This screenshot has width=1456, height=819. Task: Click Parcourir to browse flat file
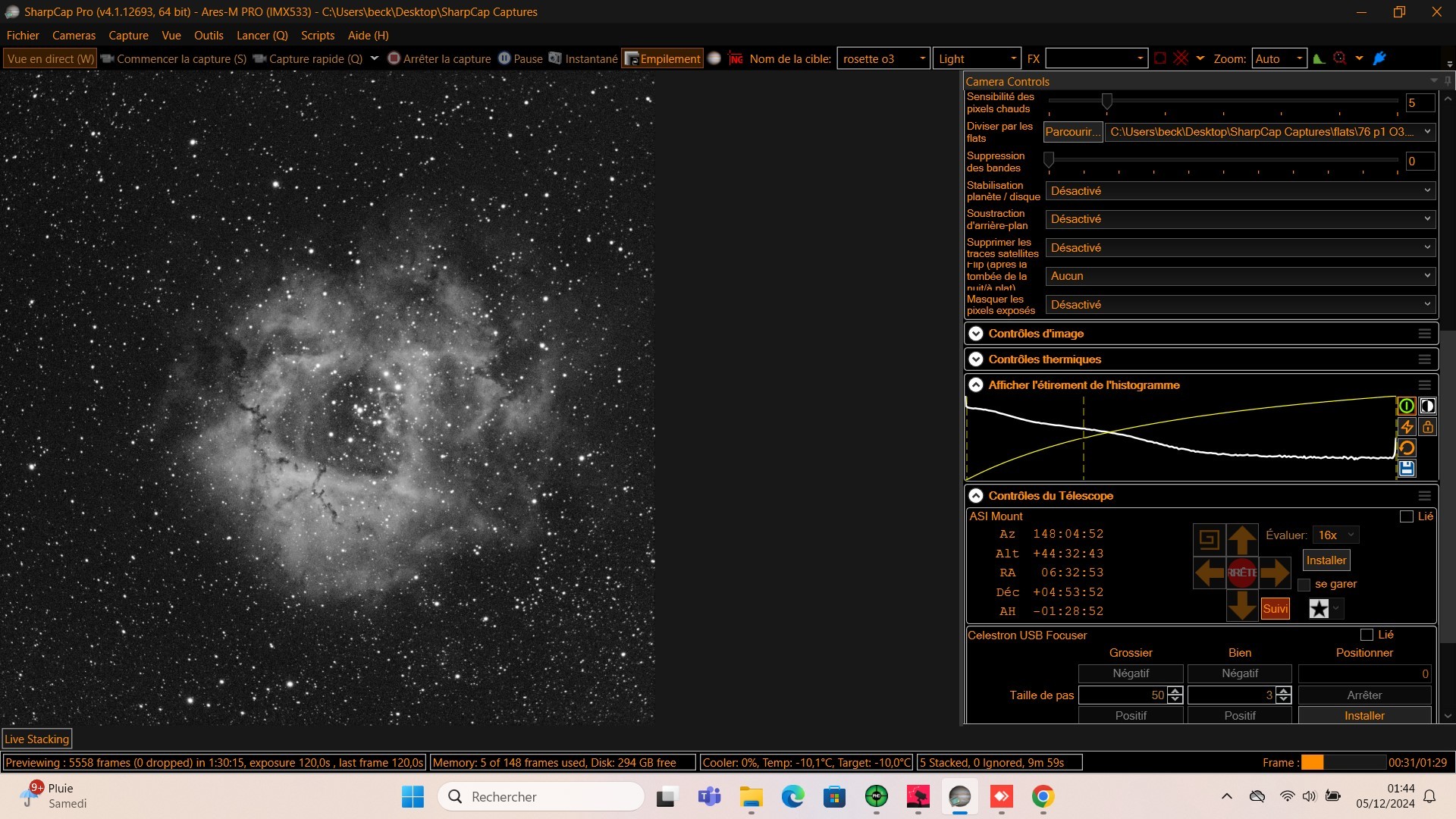[1072, 132]
